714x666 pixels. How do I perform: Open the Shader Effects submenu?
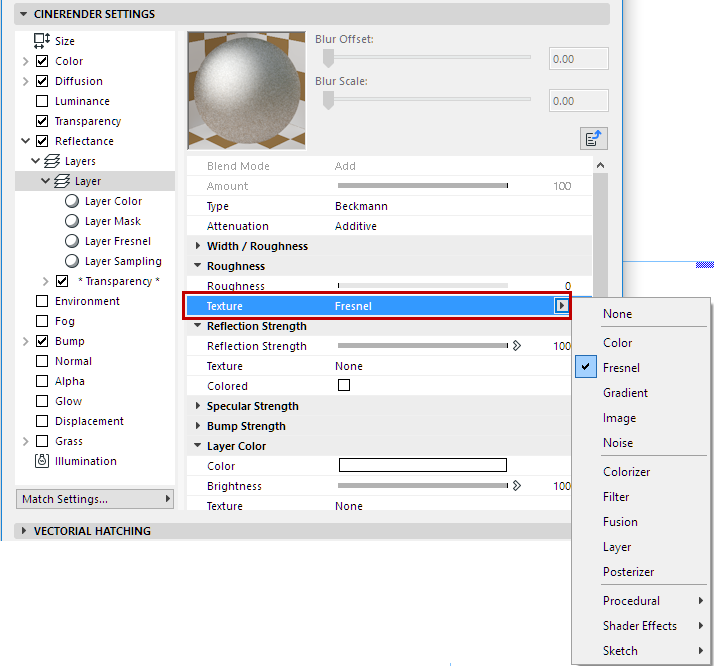click(641, 626)
